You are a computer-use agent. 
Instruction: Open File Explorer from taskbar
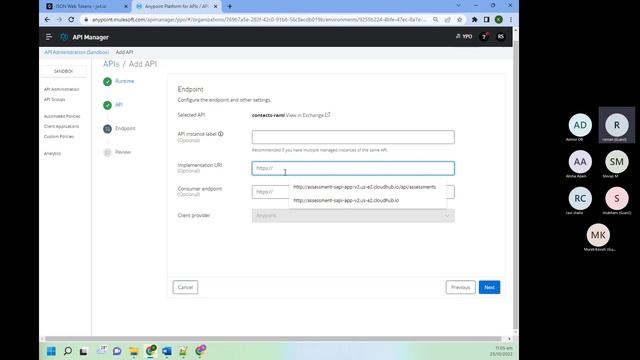click(134, 351)
